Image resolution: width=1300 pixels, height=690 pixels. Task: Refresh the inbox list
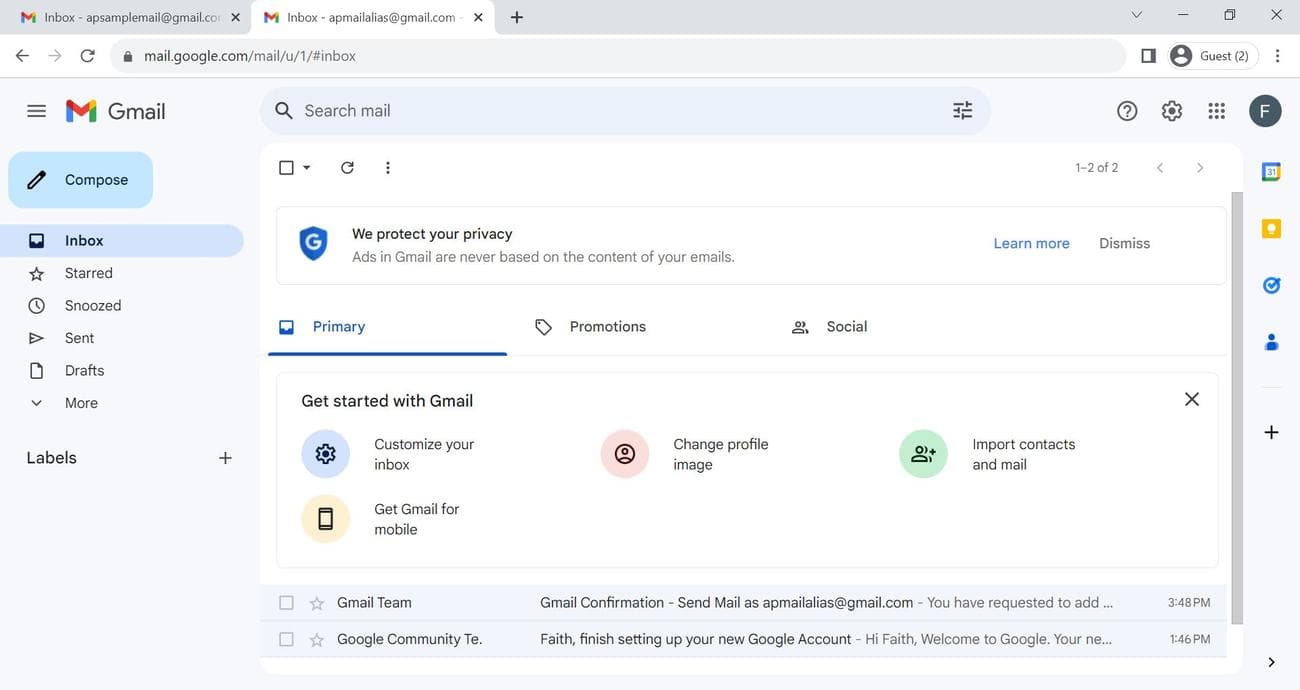coord(347,167)
